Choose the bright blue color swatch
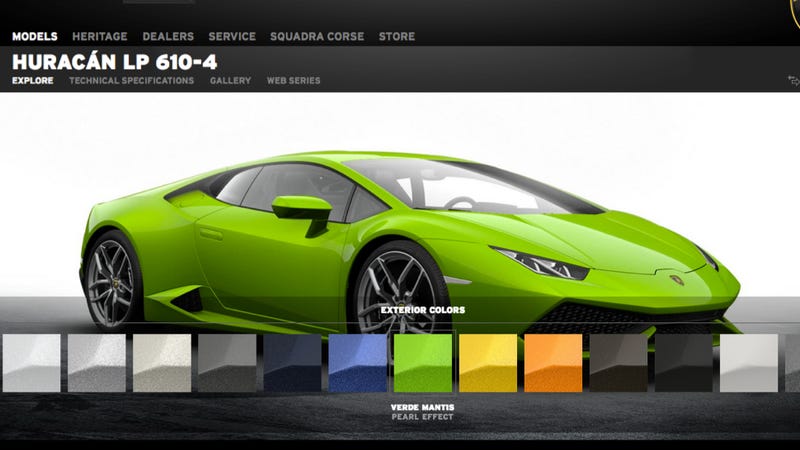The height and width of the screenshot is (450, 800). 358,363
